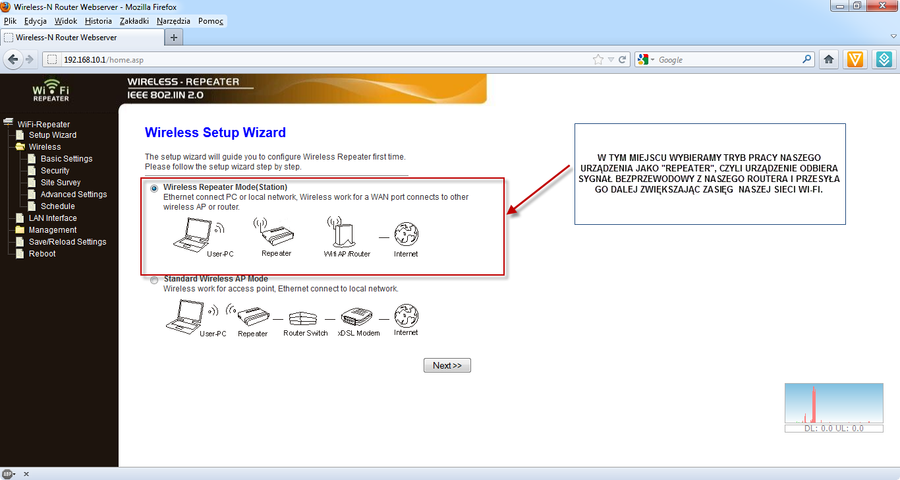The height and width of the screenshot is (480, 900).
Task: Click the search magnifier icon
Action: pyautogui.click(x=806, y=60)
